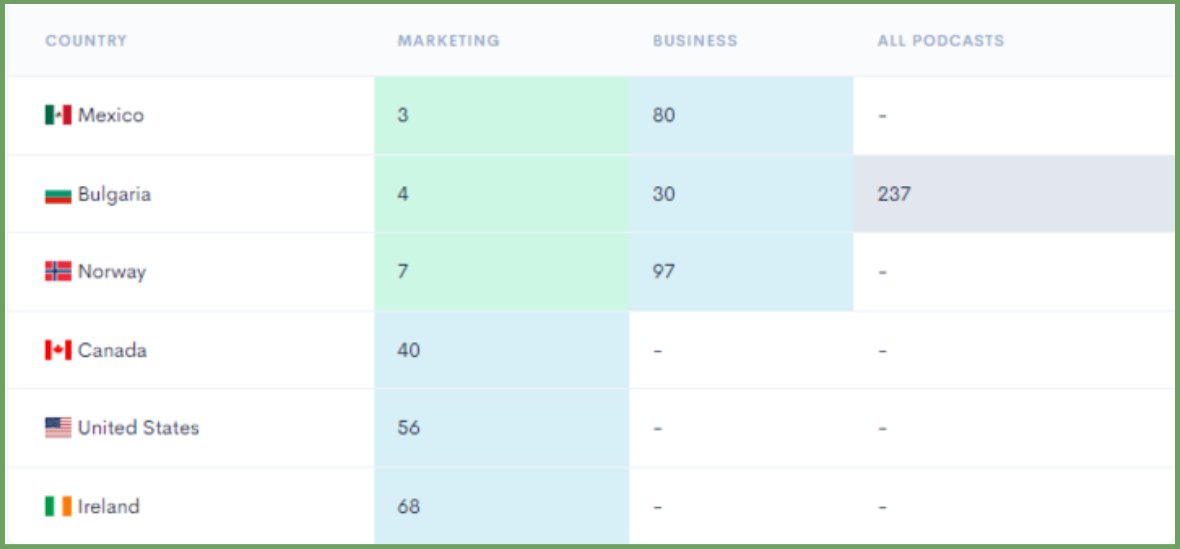The image size is (1180, 549).
Task: Select Norway's Business rank 97 cell
Action: coord(741,271)
